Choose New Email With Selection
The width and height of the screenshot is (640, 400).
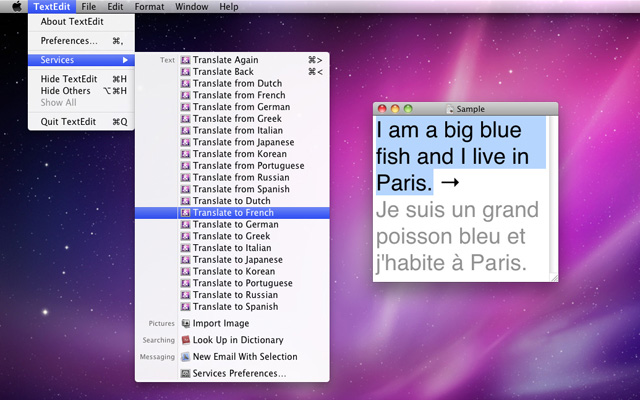point(232,357)
